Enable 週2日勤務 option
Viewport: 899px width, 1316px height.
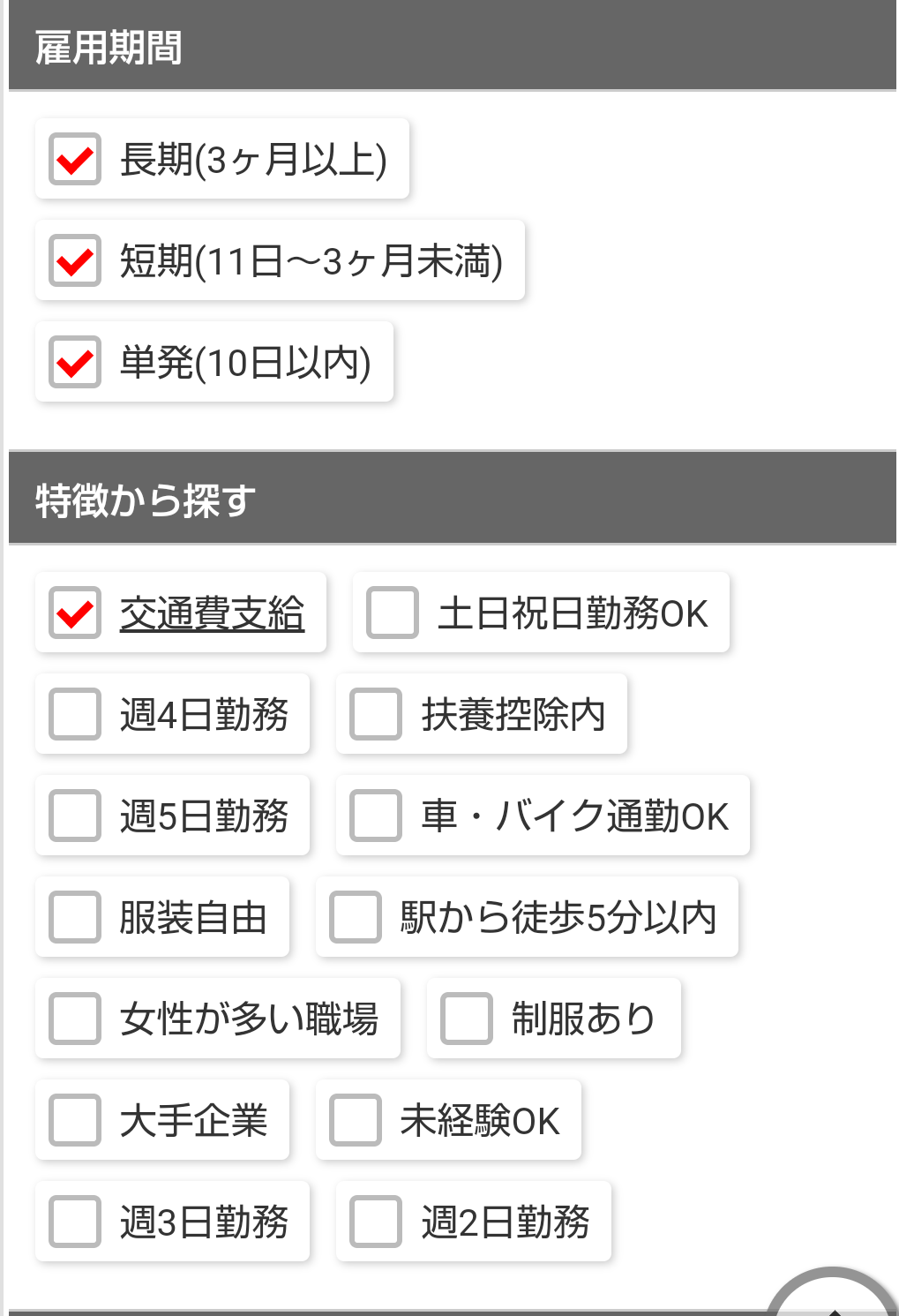[x=377, y=1222]
